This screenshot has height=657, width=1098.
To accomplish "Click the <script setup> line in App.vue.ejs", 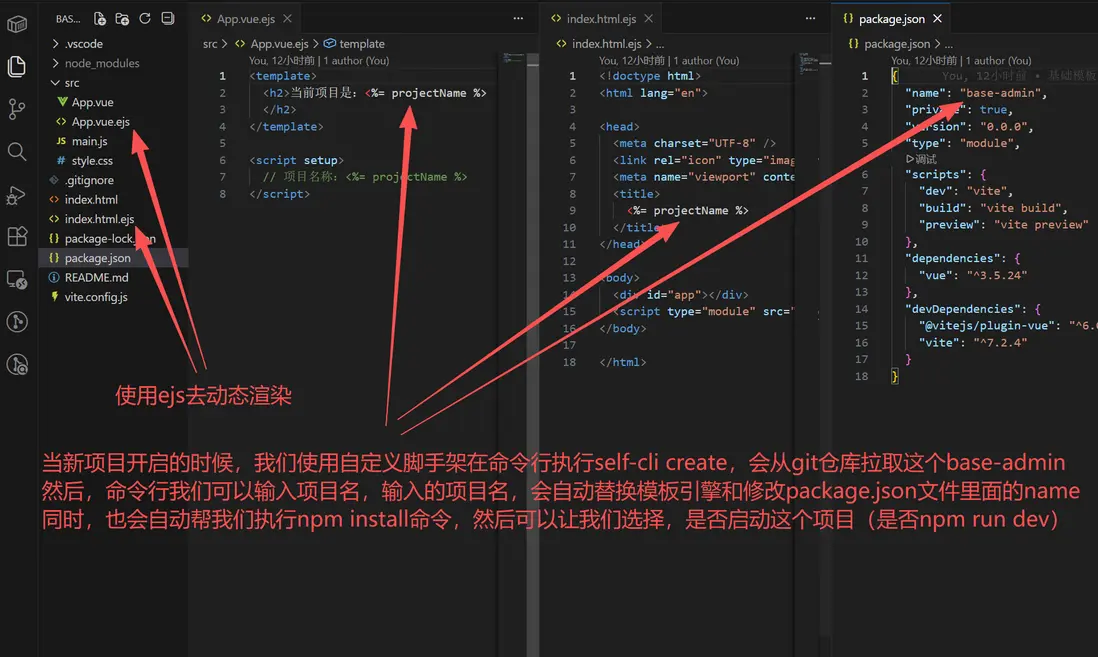I will (296, 160).
